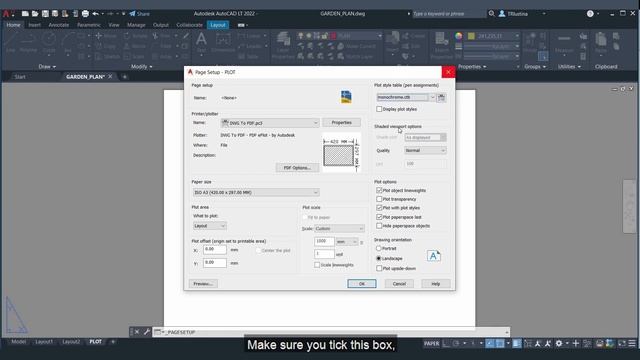Expand the Draw panel in ribbon

47,67
